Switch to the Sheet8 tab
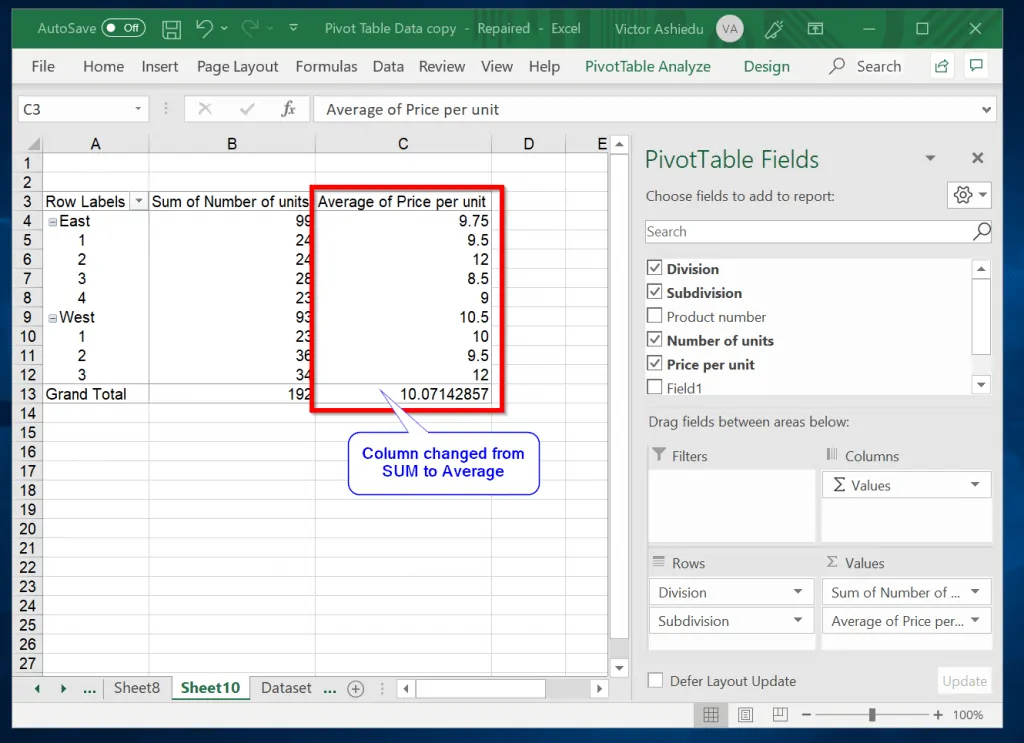The height and width of the screenshot is (743, 1024). coord(136,688)
